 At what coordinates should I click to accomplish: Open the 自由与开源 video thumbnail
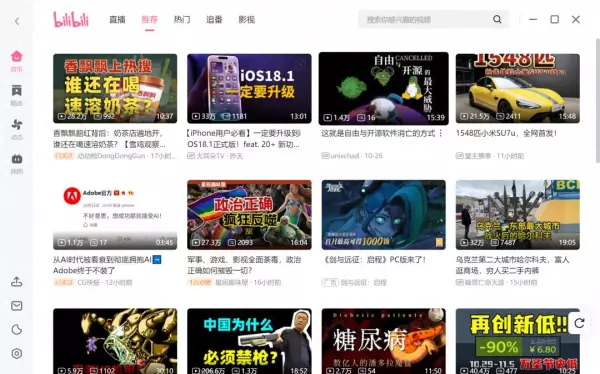point(383,88)
